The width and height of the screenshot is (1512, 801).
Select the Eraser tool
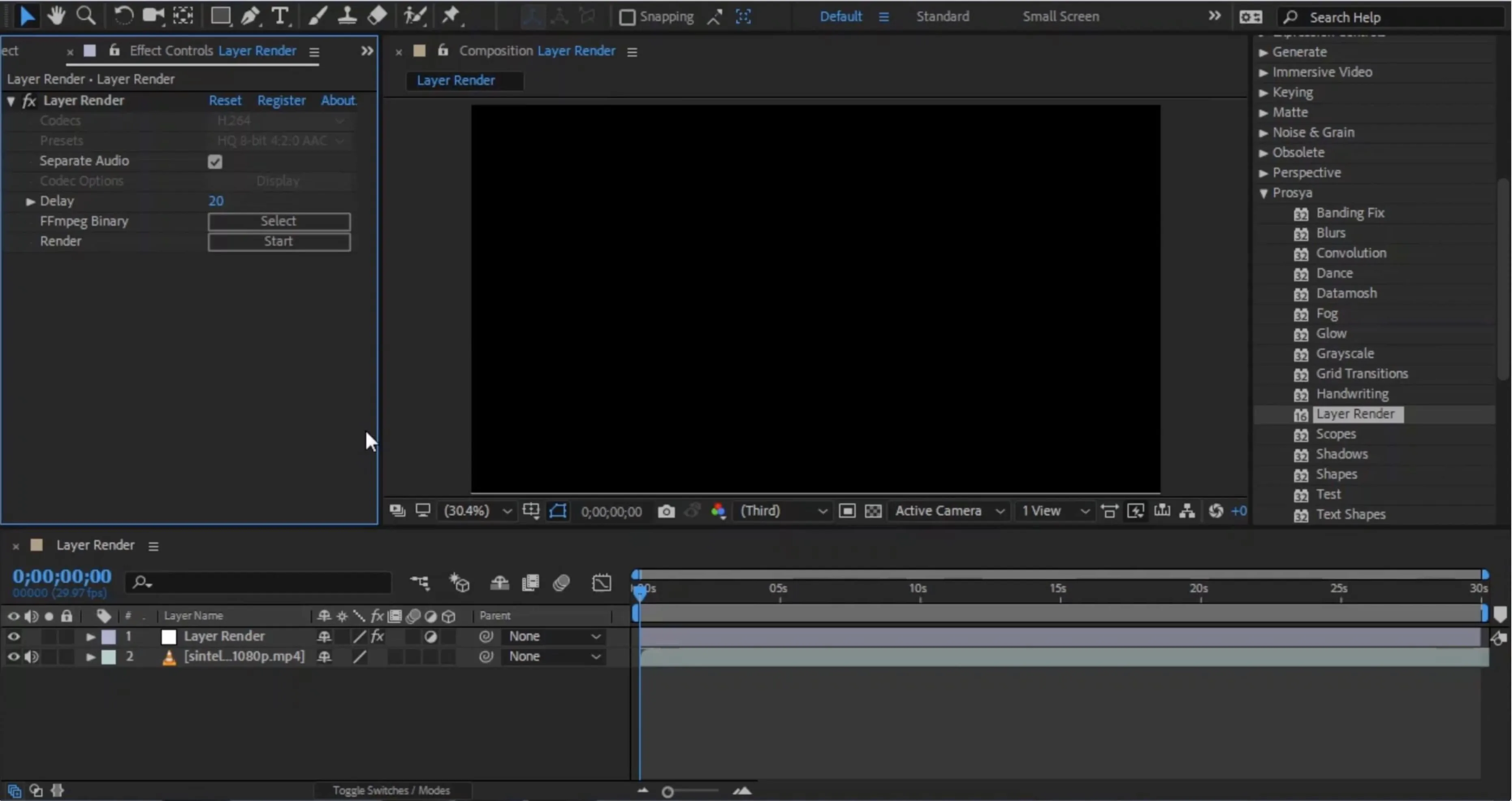pyautogui.click(x=377, y=16)
